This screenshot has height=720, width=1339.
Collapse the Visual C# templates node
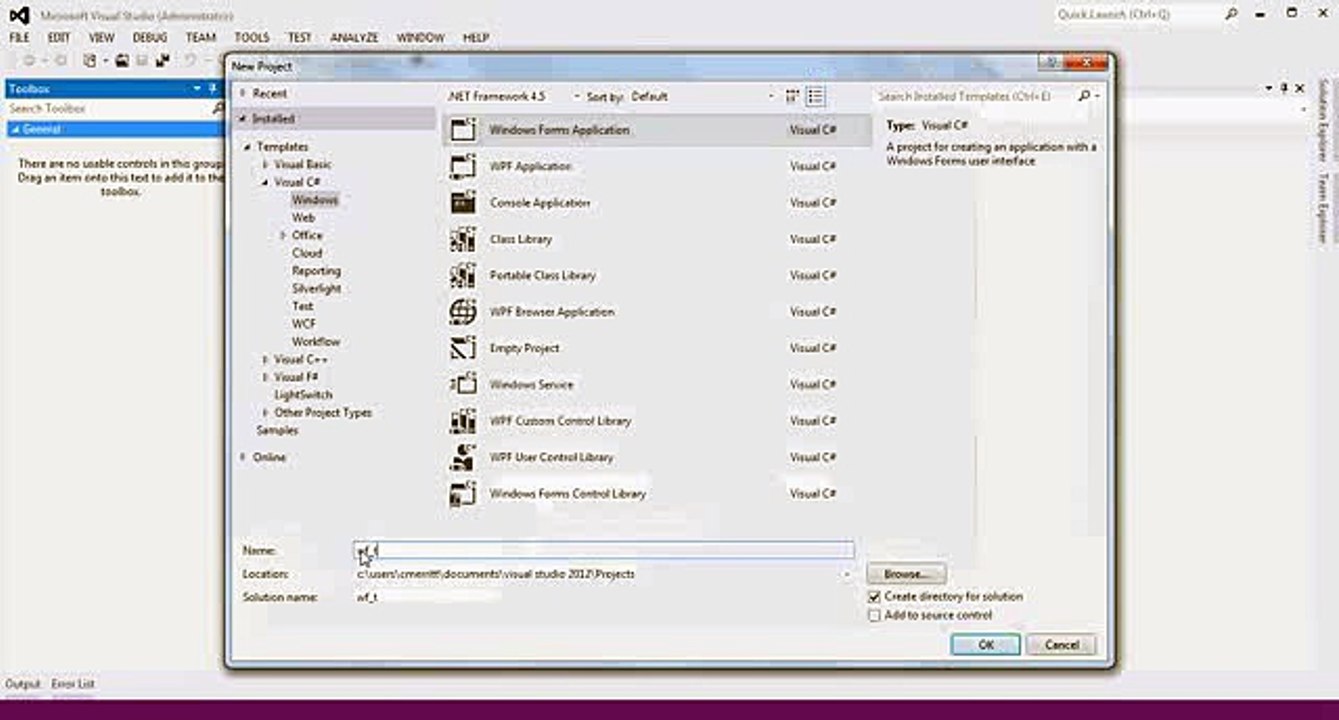tap(265, 182)
